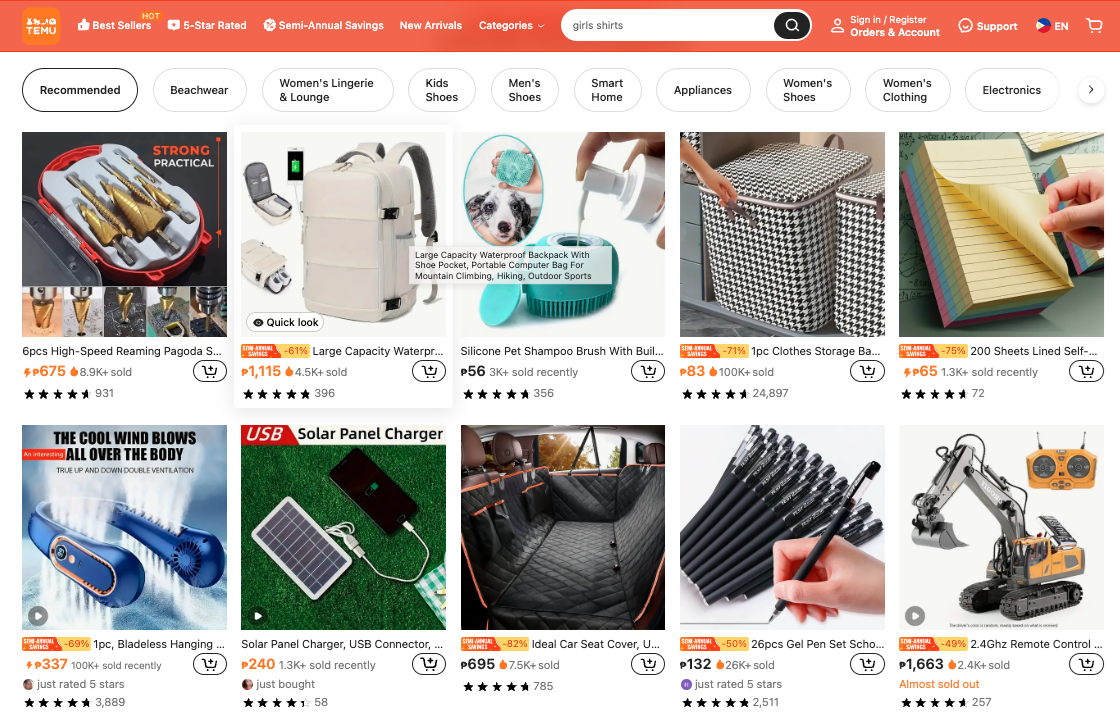1120x724 pixels.
Task: Open the shopping cart icon in header
Action: pyautogui.click(x=1094, y=26)
